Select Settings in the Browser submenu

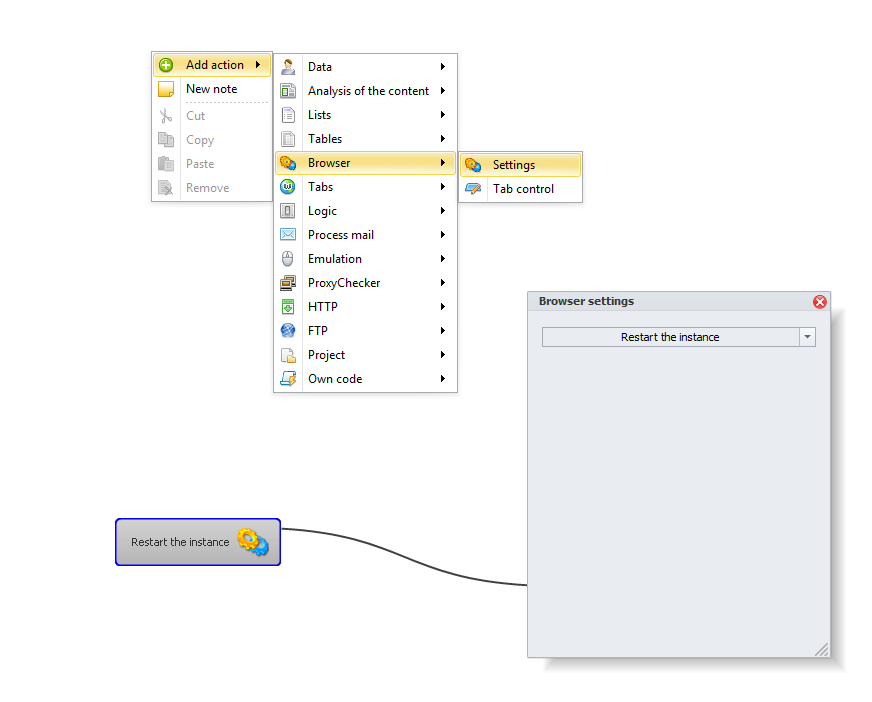521,165
